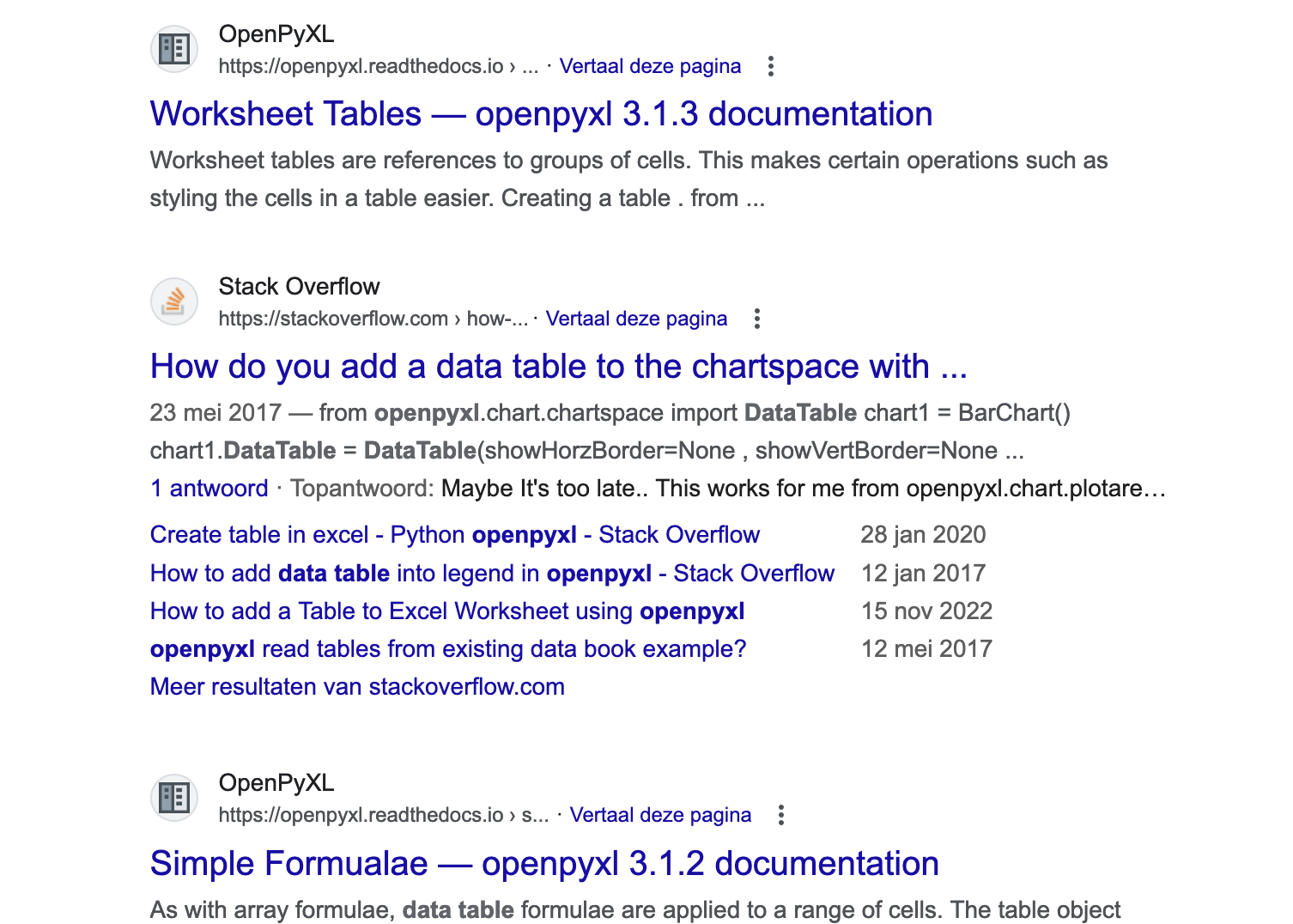Open three-dot menu for Worksheet Tables result
This screenshot has height=924, width=1293.
click(771, 66)
